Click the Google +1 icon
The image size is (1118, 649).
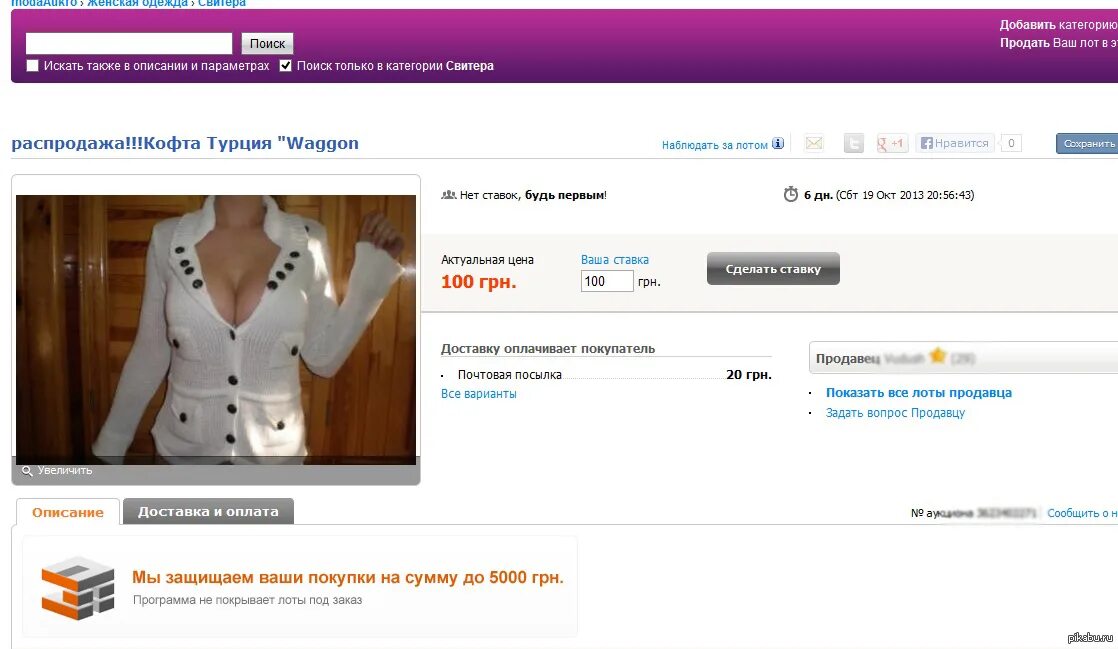click(x=891, y=143)
